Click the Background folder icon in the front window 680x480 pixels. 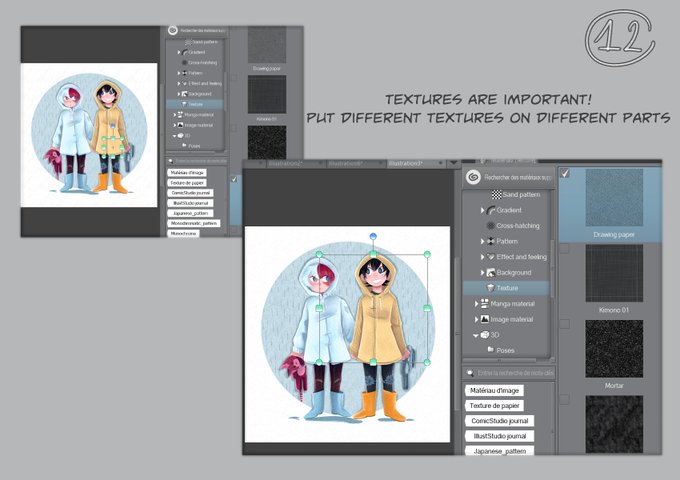[490, 272]
